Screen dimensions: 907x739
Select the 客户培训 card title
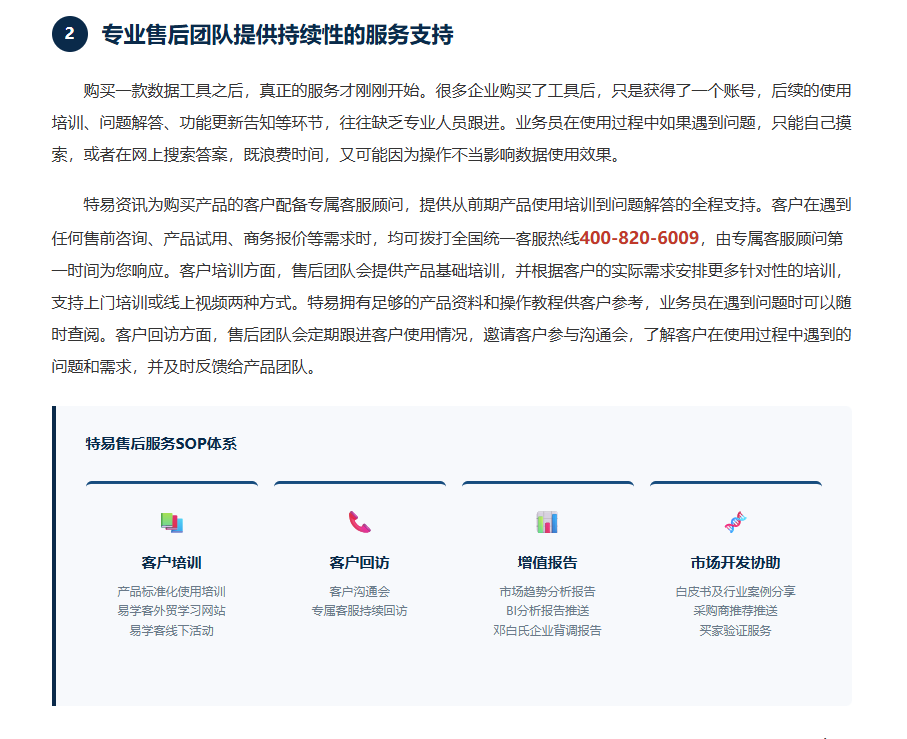172,563
